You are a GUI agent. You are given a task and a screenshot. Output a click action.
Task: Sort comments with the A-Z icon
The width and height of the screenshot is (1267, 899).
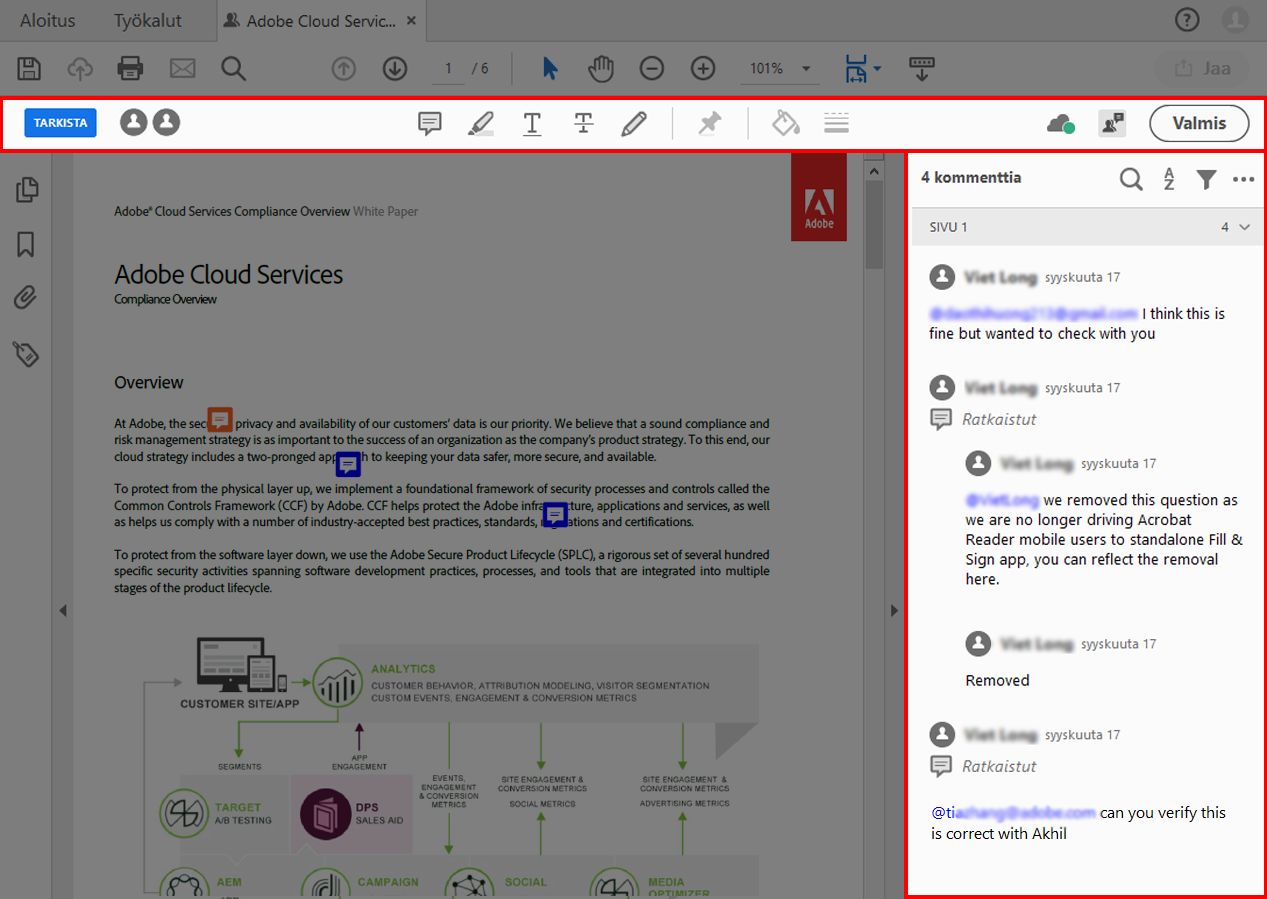(1169, 179)
